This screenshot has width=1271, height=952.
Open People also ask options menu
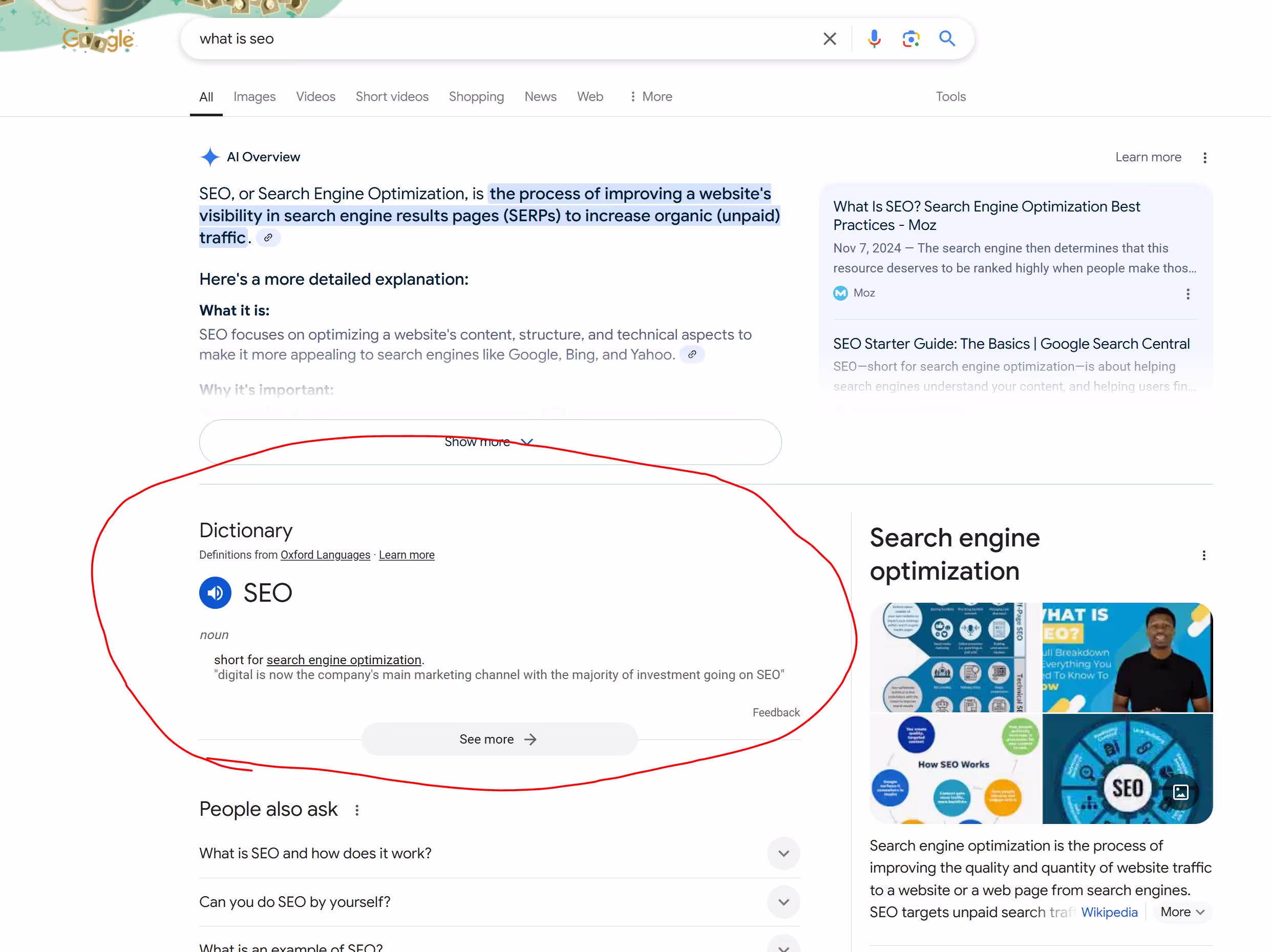coord(357,810)
